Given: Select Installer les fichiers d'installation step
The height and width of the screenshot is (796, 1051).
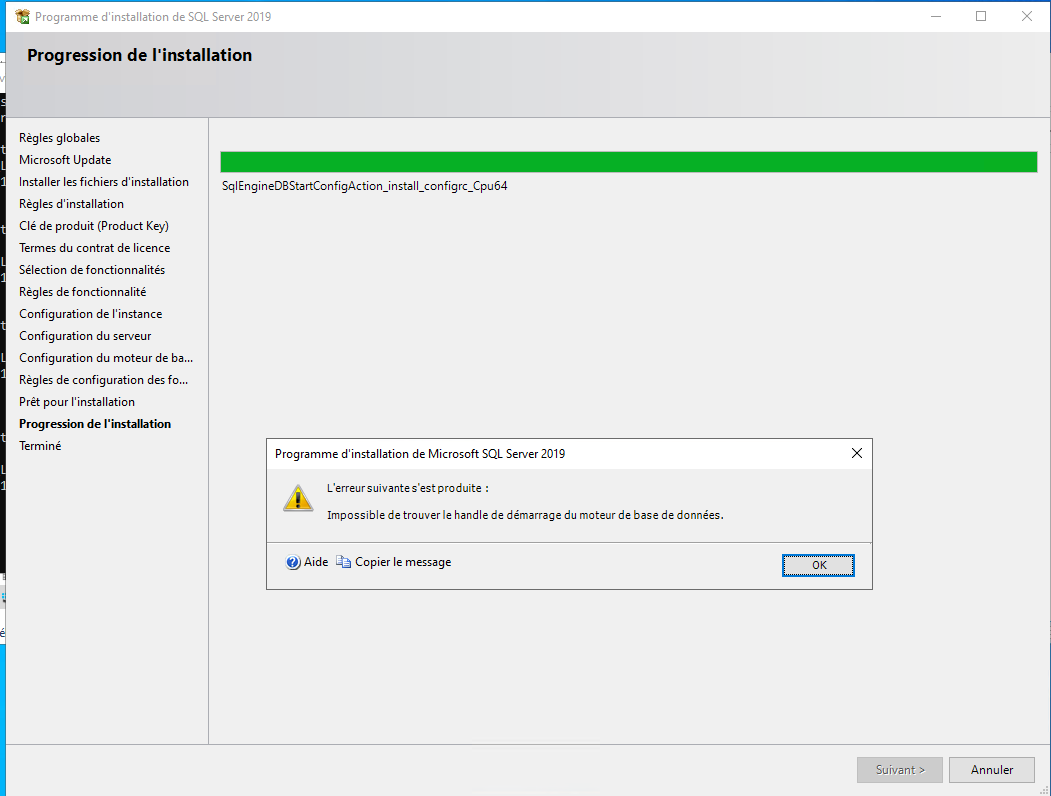Looking at the screenshot, I should (x=104, y=182).
